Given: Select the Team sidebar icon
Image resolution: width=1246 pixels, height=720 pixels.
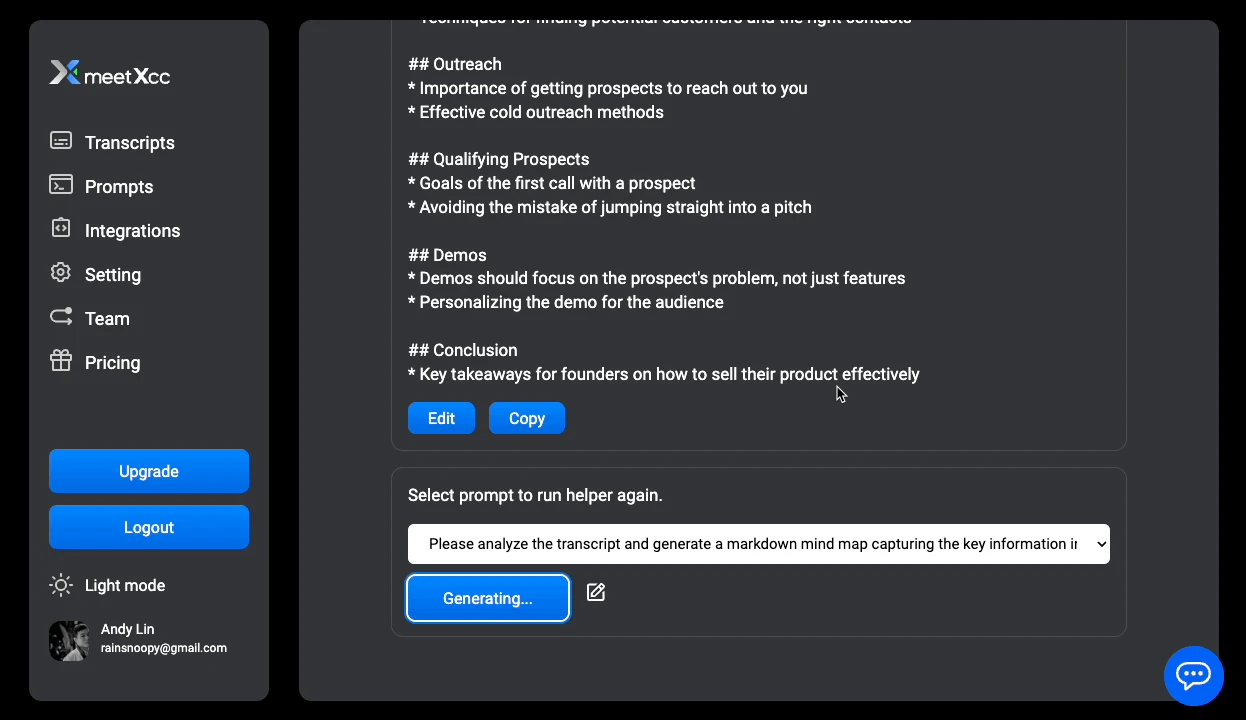Looking at the screenshot, I should tap(60, 318).
